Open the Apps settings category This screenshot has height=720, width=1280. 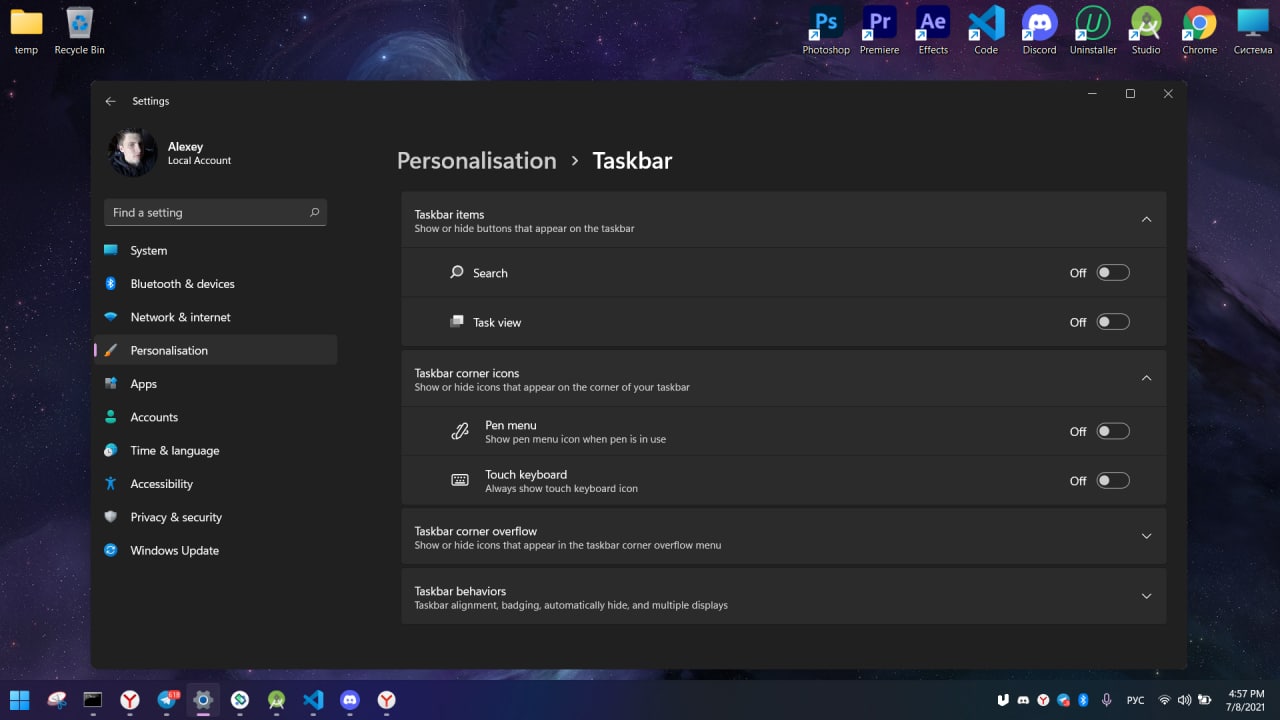(x=216, y=384)
